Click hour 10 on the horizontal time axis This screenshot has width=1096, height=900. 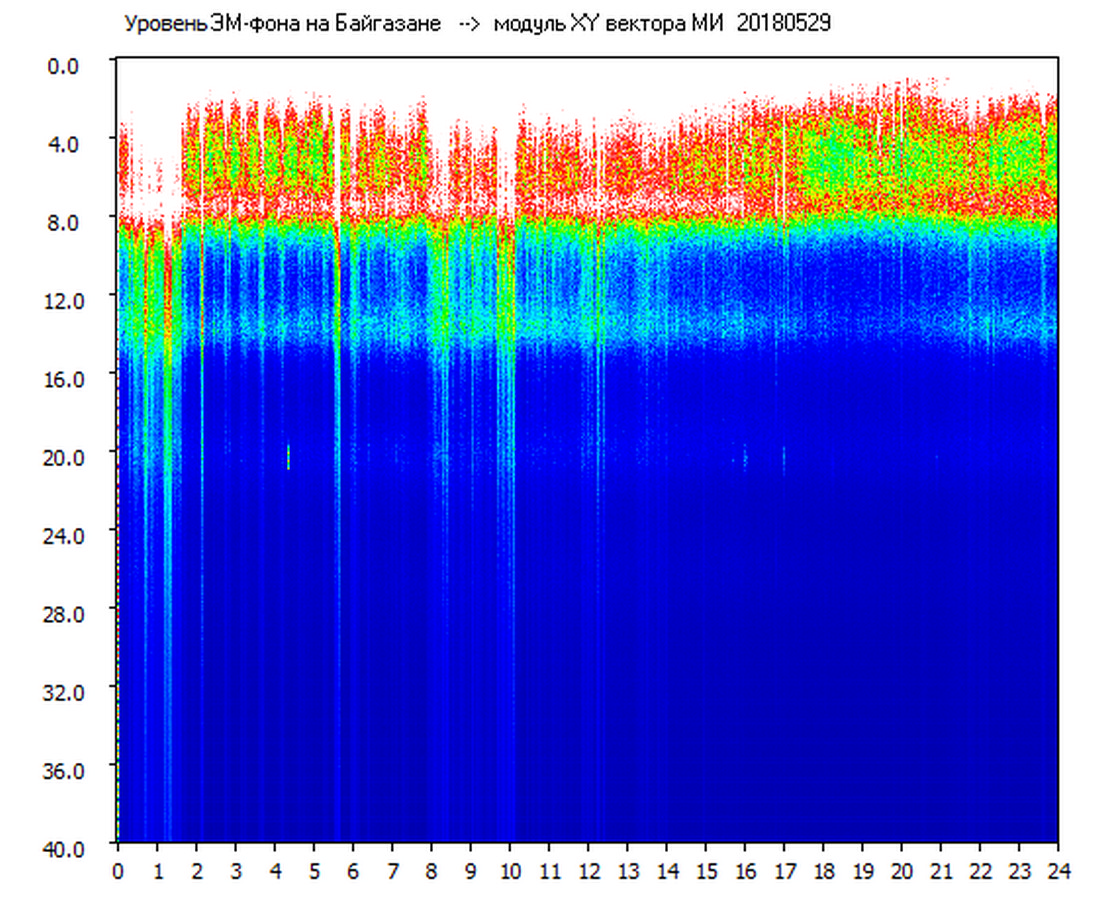[x=510, y=871]
